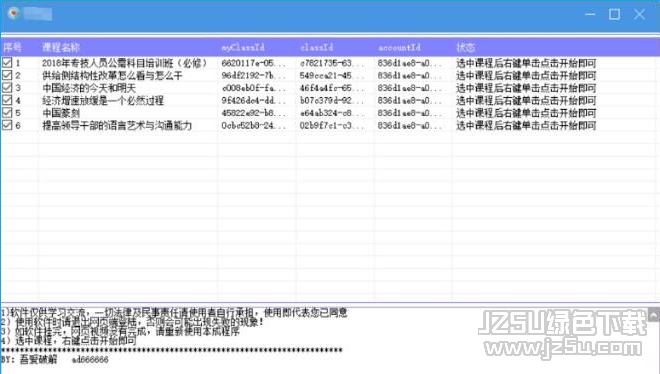
Task: Click status text in row 3
Action: click(x=526, y=88)
